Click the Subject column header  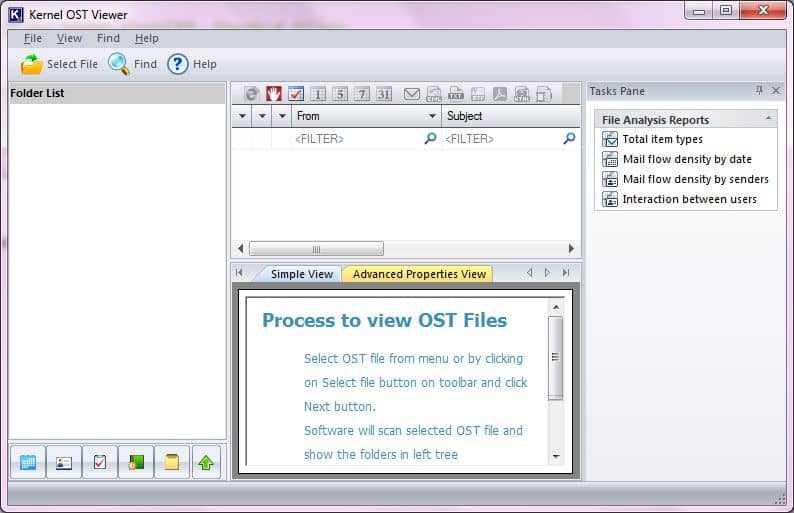(511, 116)
